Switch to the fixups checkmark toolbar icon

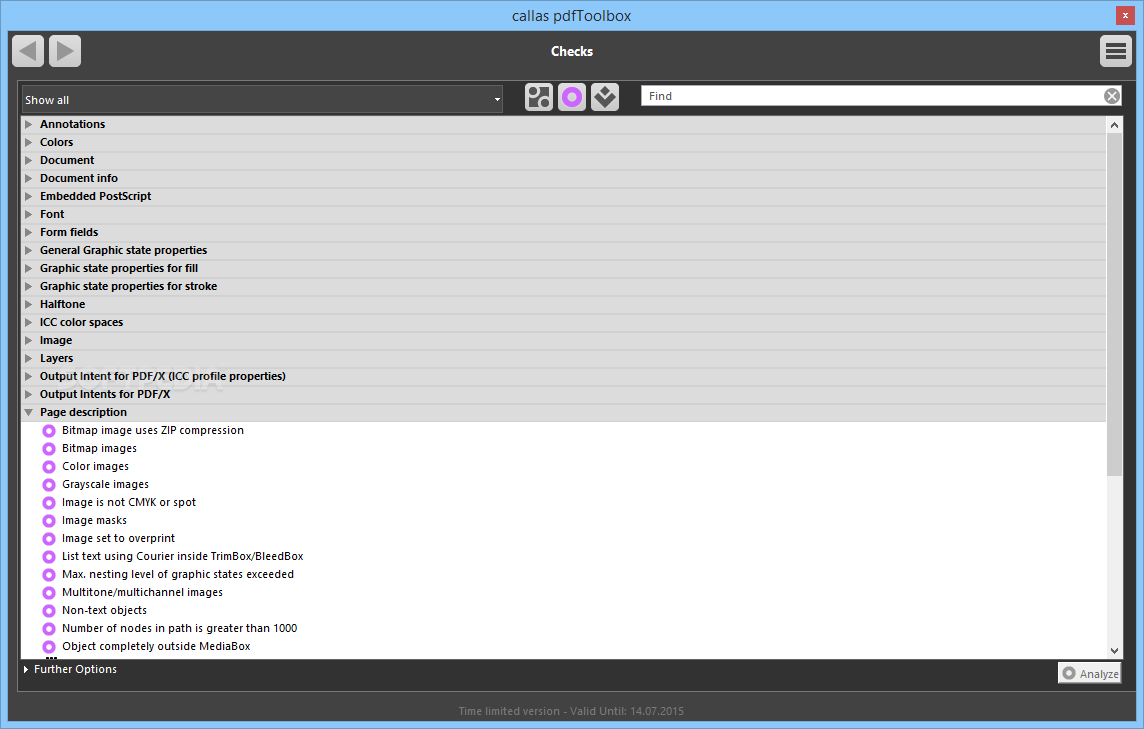coord(605,97)
